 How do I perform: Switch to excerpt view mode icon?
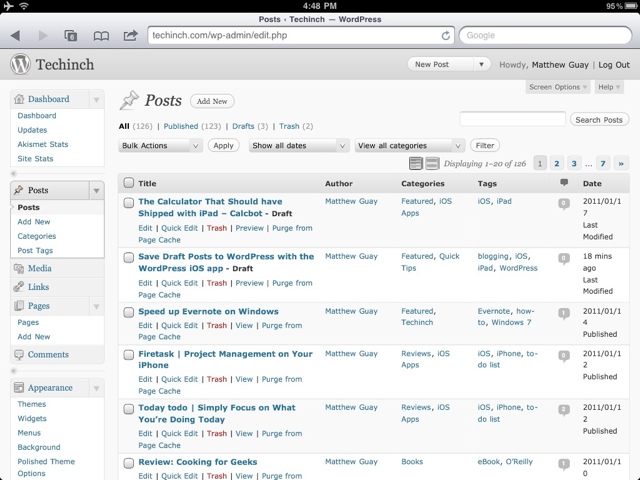coord(432,163)
